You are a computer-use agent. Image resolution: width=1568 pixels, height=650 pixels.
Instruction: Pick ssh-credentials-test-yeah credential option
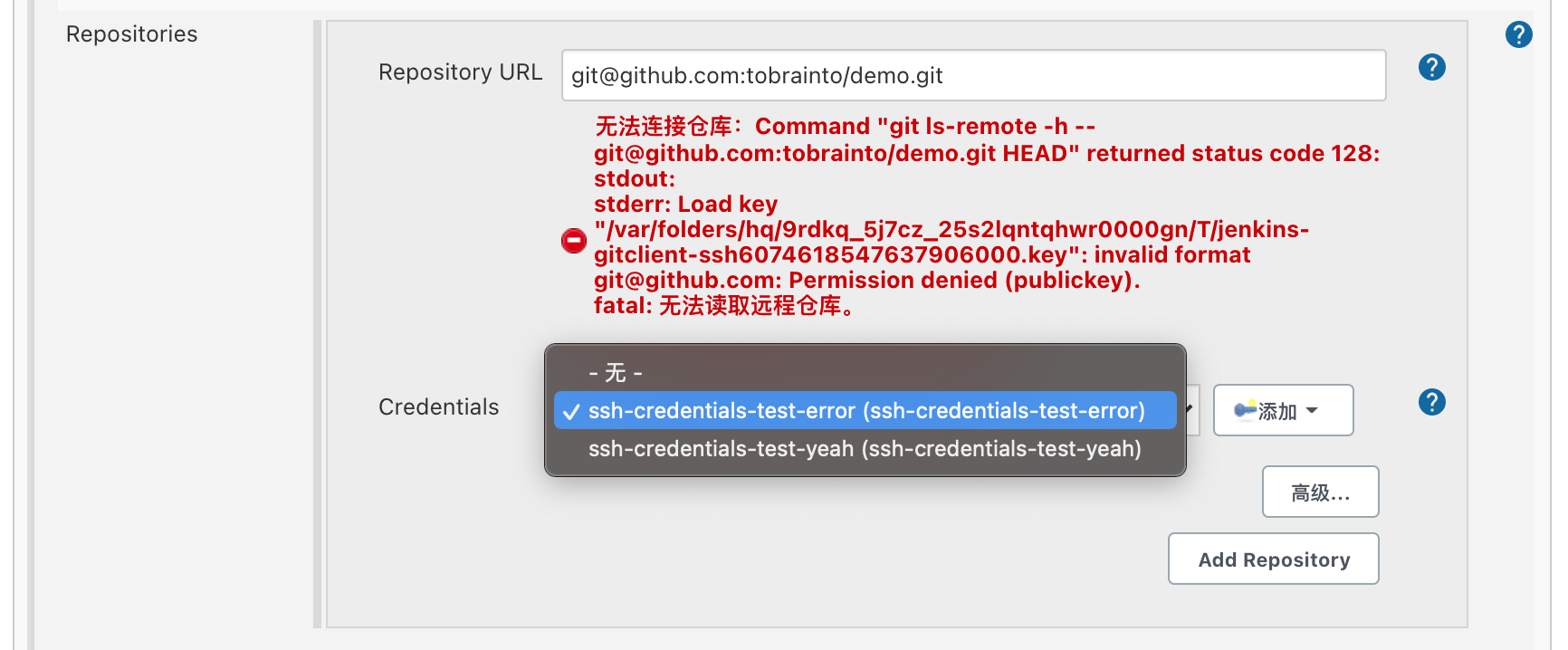(865, 448)
